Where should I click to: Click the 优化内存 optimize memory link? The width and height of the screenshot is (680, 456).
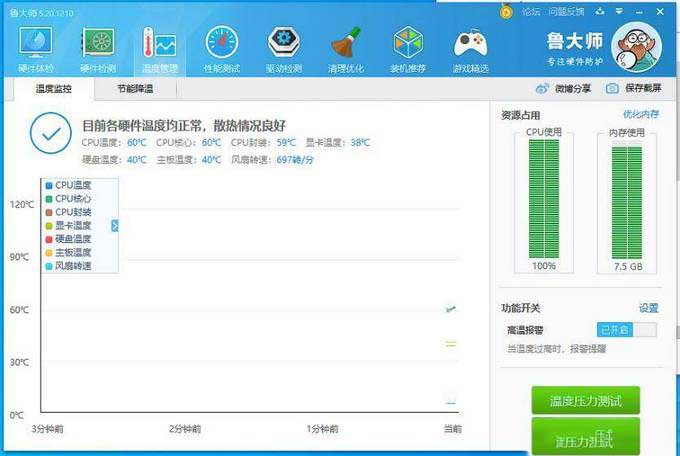(641, 115)
